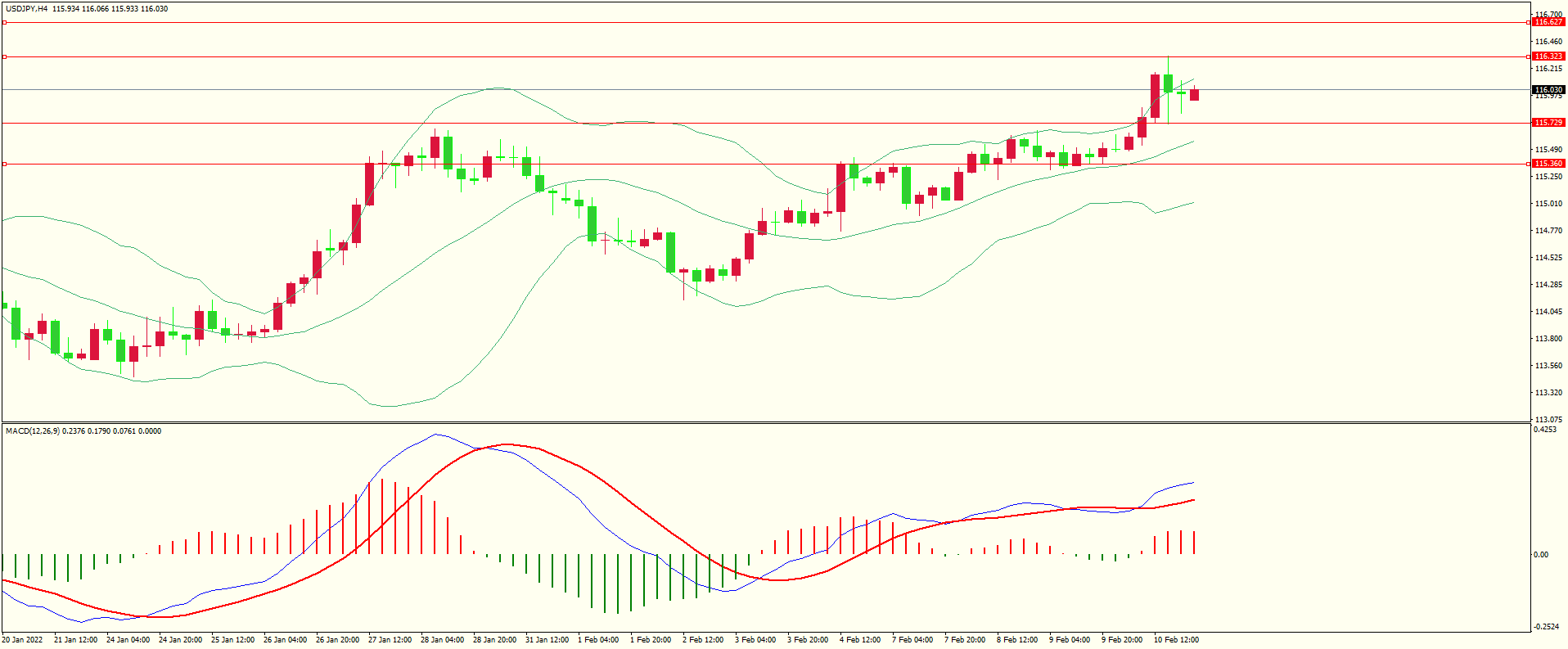
Task: Grab right handle of the 116.627 line
Action: [x=1530, y=23]
